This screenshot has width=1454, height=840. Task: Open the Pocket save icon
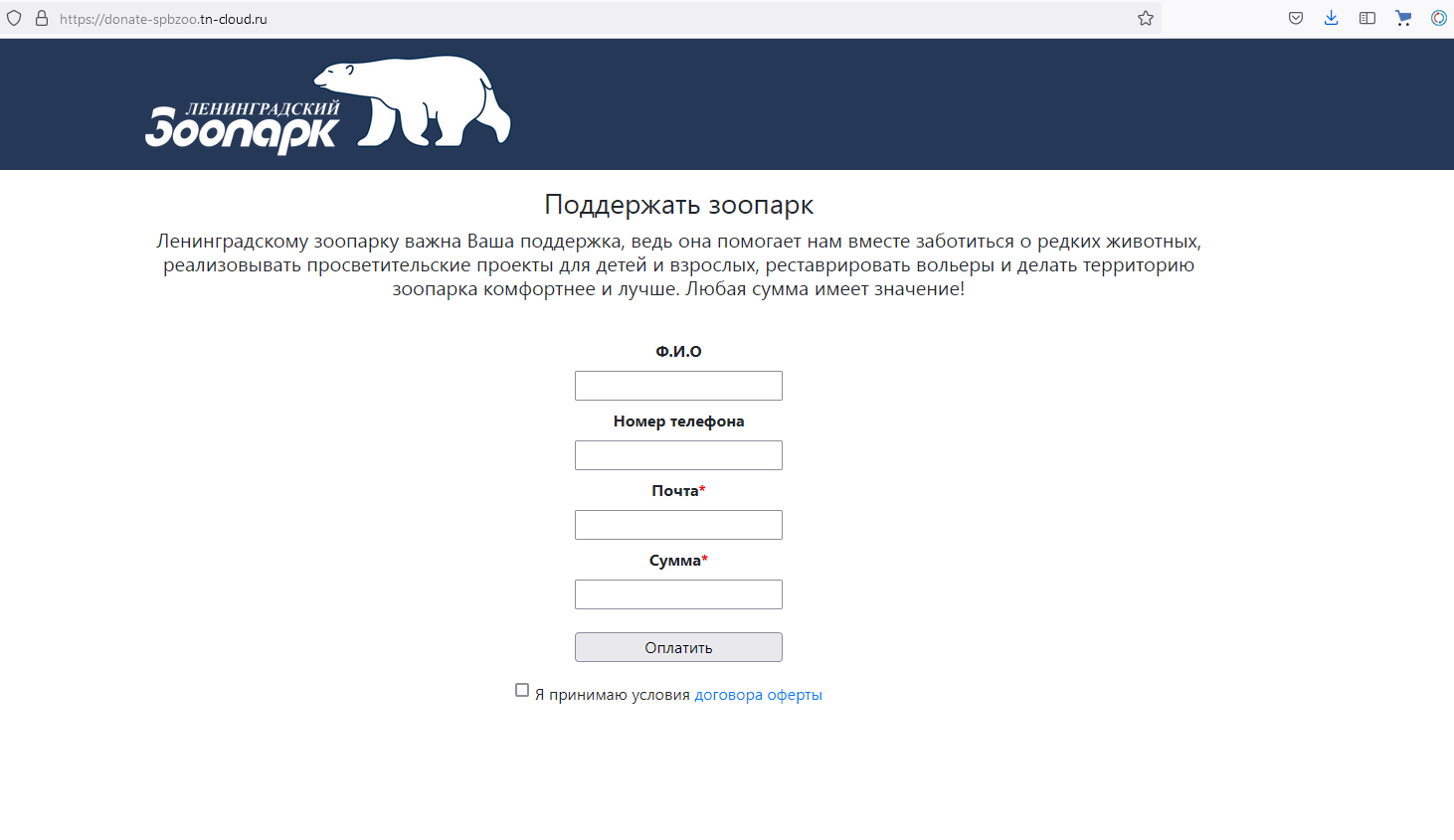click(x=1296, y=18)
